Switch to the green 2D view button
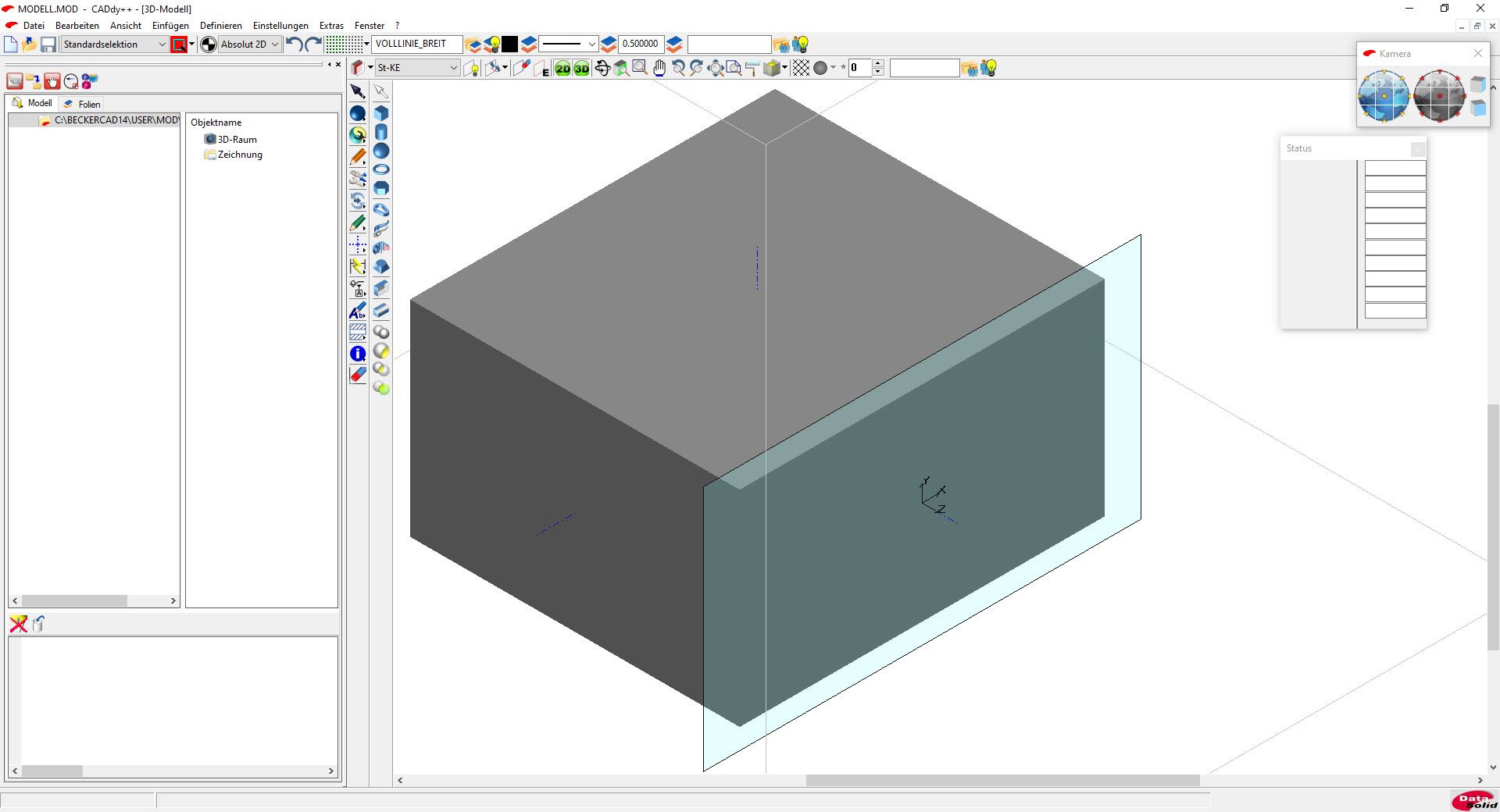 click(x=562, y=69)
